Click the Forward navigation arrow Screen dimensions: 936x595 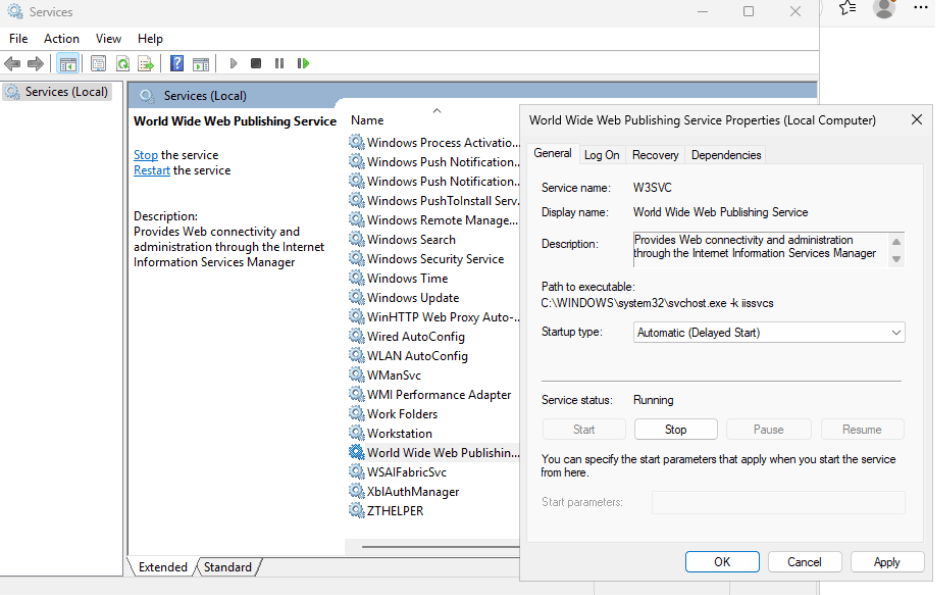tap(36, 63)
